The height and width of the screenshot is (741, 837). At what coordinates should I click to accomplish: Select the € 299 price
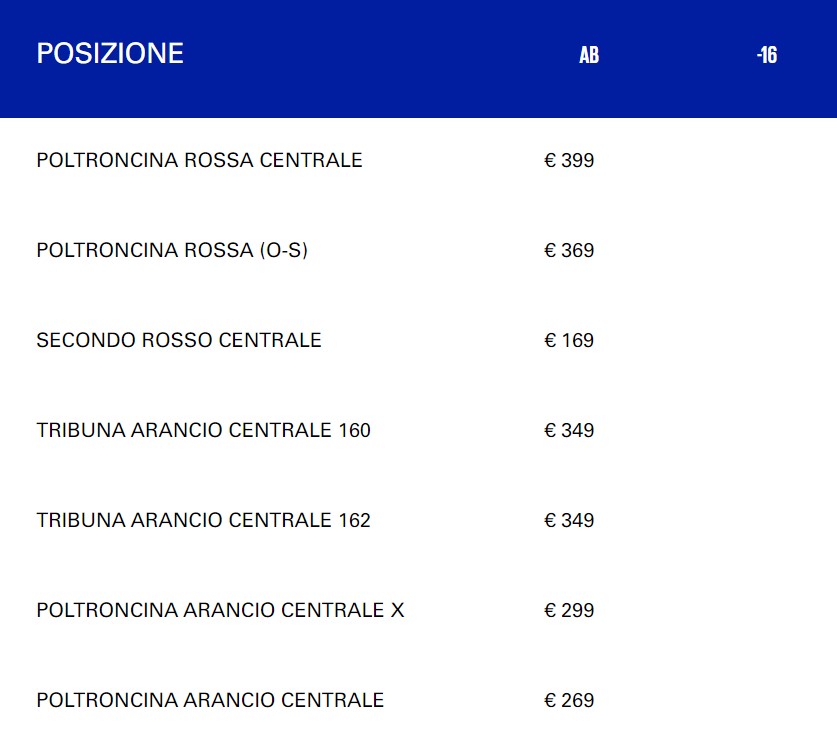pyautogui.click(x=569, y=610)
